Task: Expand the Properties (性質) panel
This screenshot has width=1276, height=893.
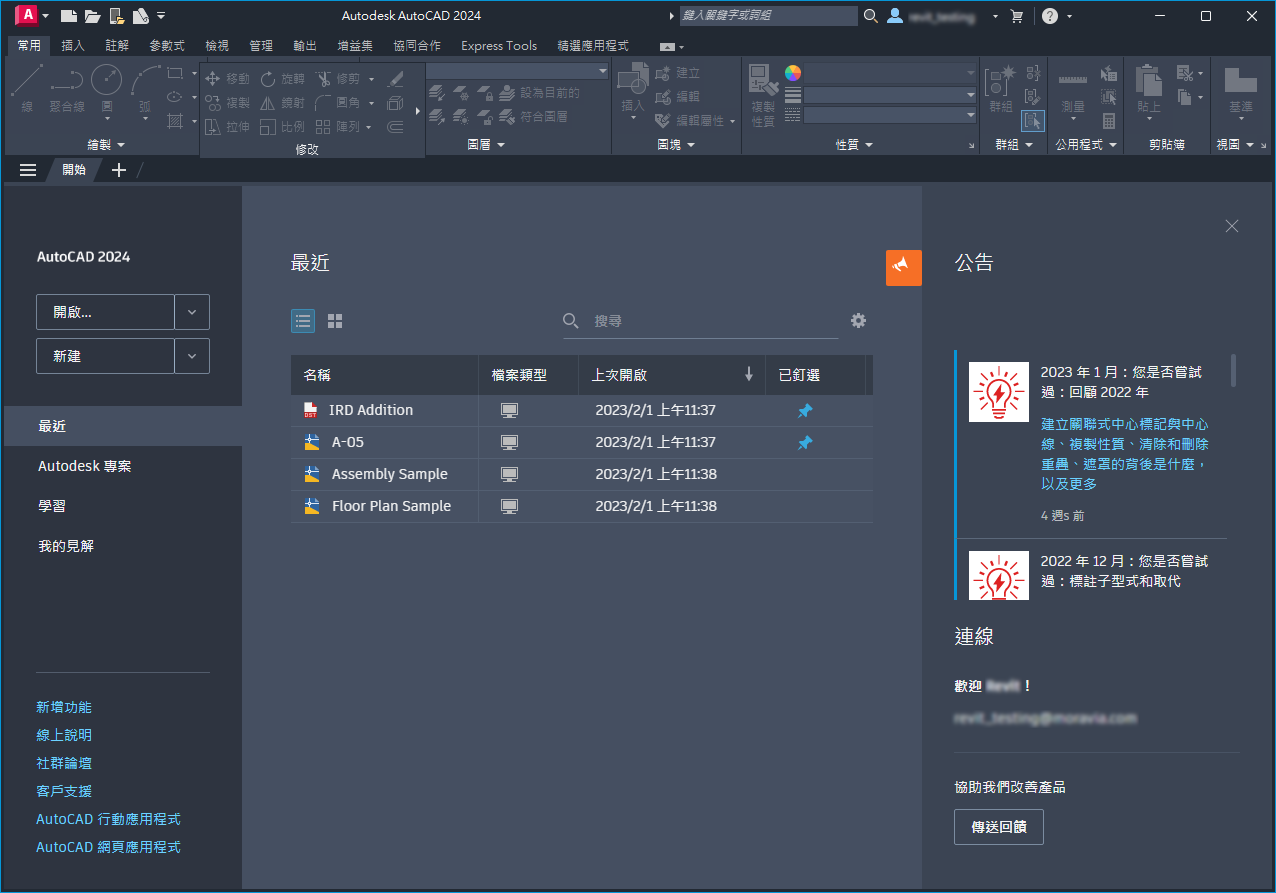Action: (x=854, y=145)
